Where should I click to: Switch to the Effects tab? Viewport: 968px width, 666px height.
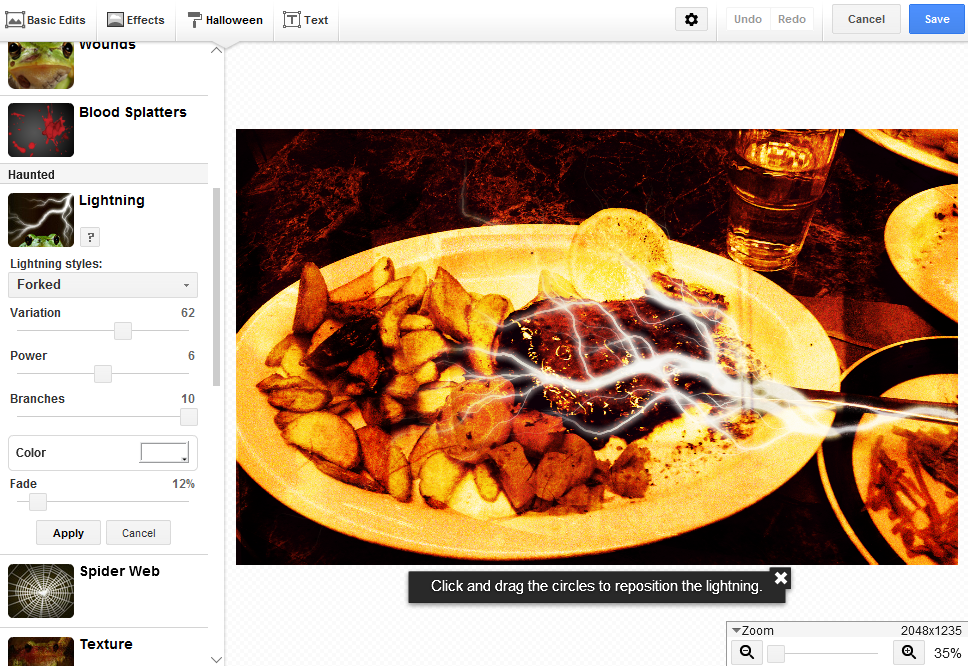click(135, 20)
